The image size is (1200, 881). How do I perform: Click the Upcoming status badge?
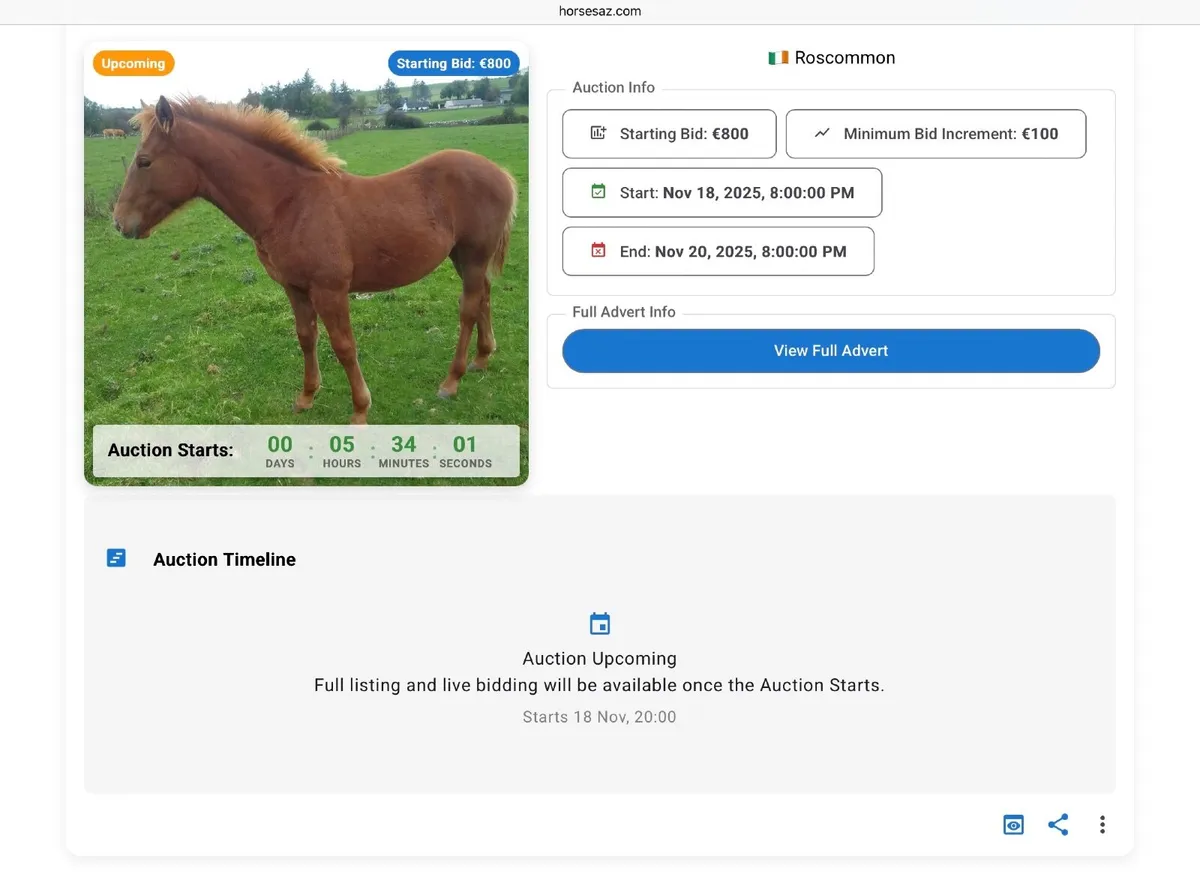(133, 62)
